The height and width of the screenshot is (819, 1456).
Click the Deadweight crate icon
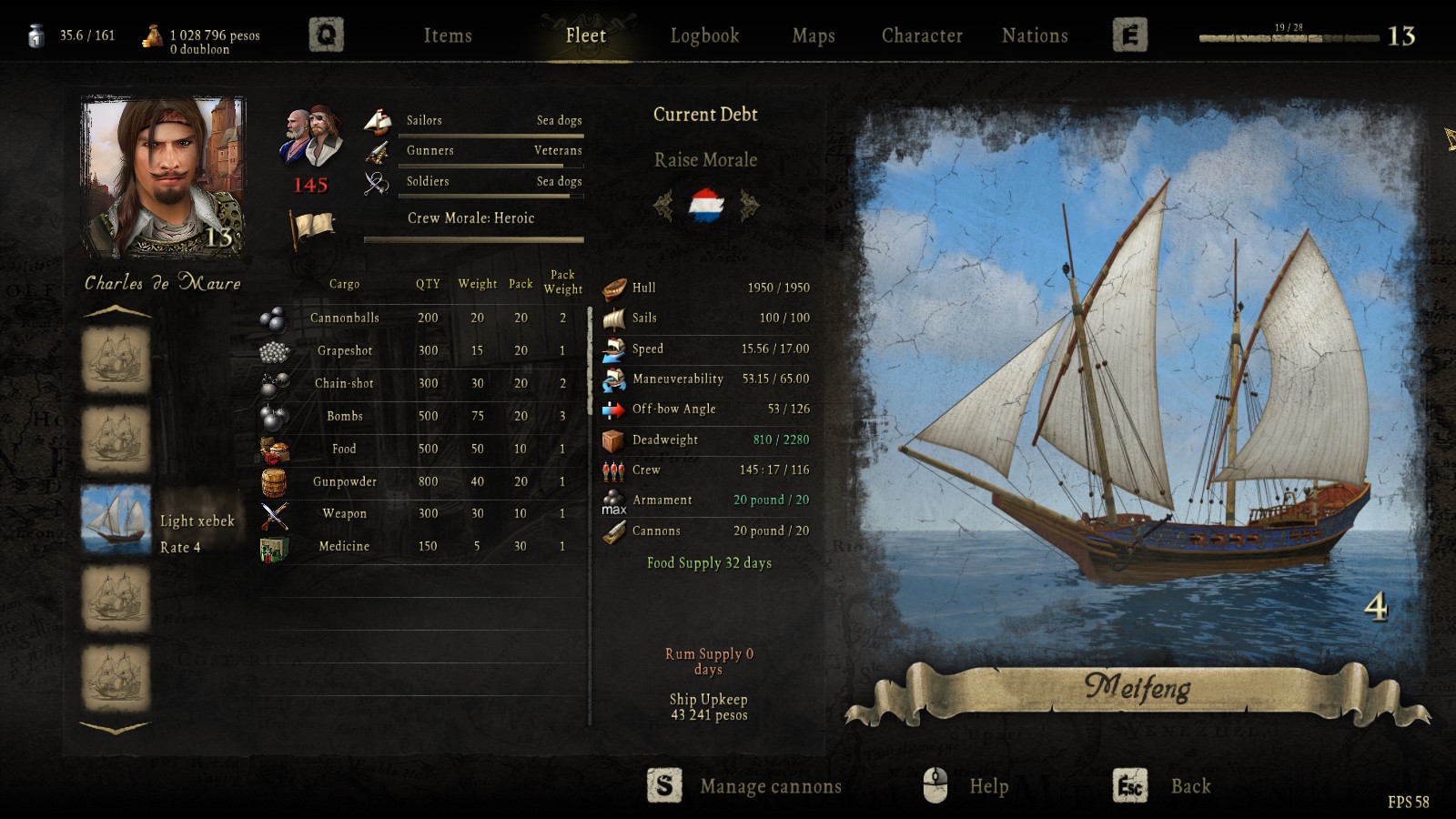click(x=614, y=440)
